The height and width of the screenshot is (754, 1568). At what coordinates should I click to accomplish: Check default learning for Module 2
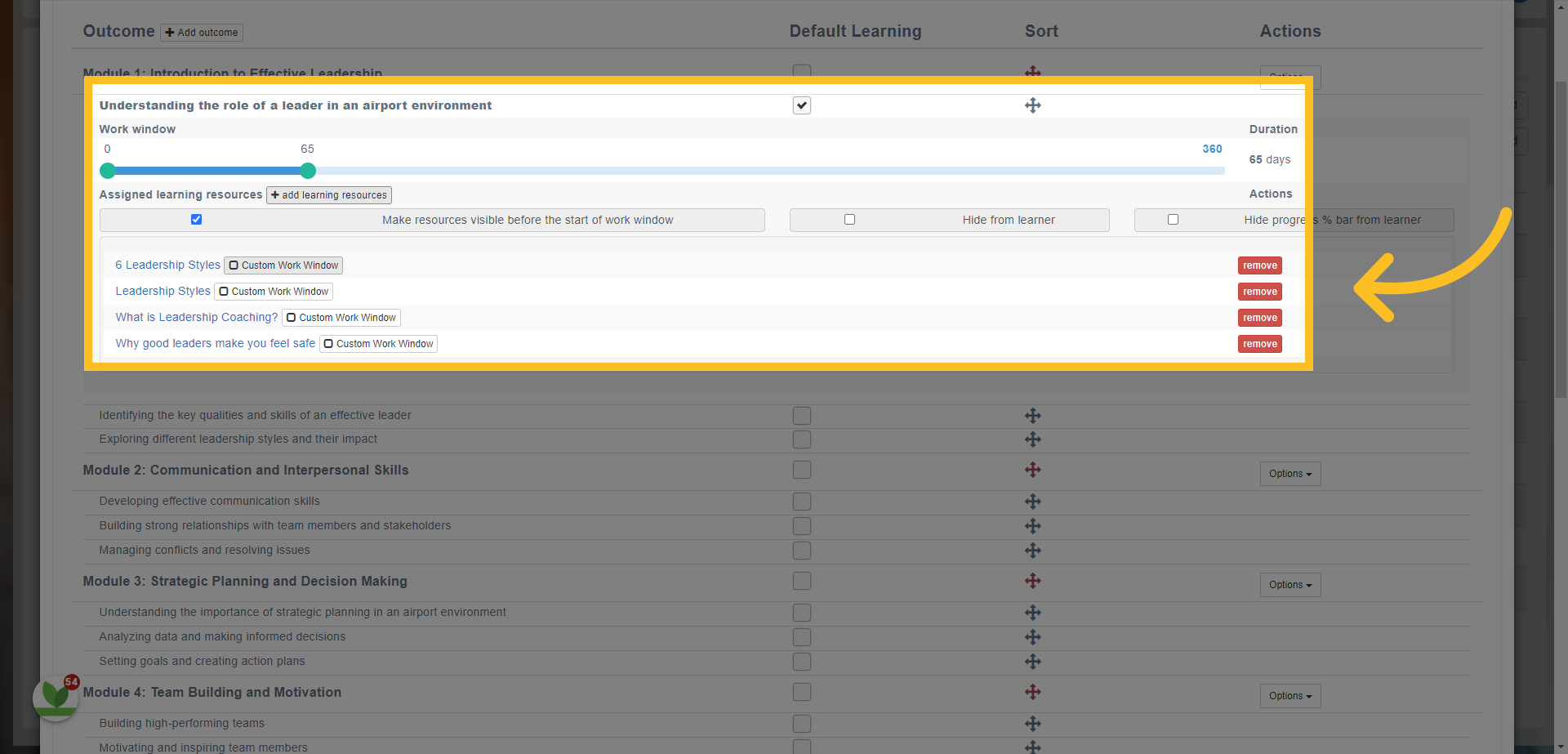(x=802, y=470)
